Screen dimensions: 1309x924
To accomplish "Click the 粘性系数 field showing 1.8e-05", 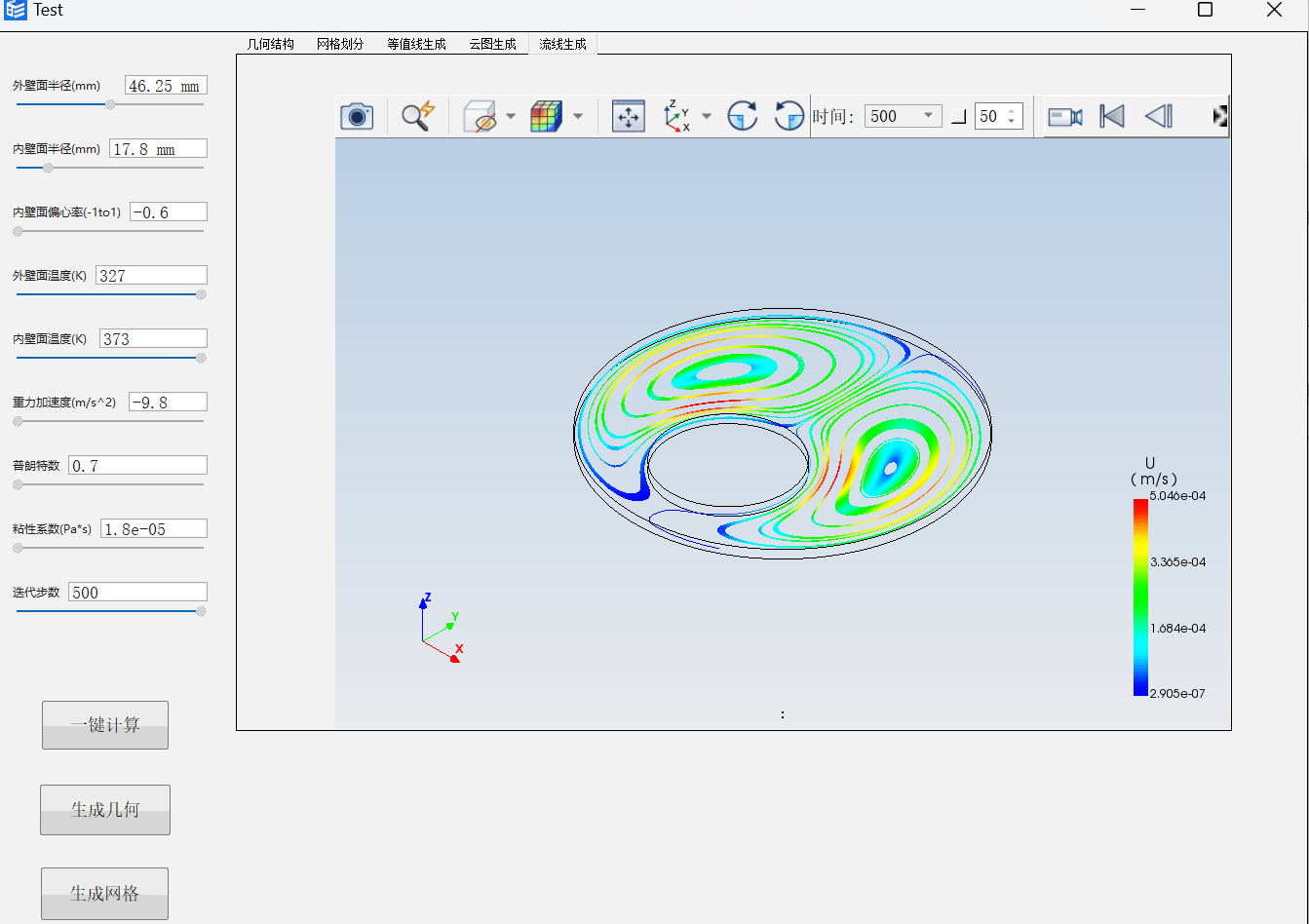I will click(154, 529).
